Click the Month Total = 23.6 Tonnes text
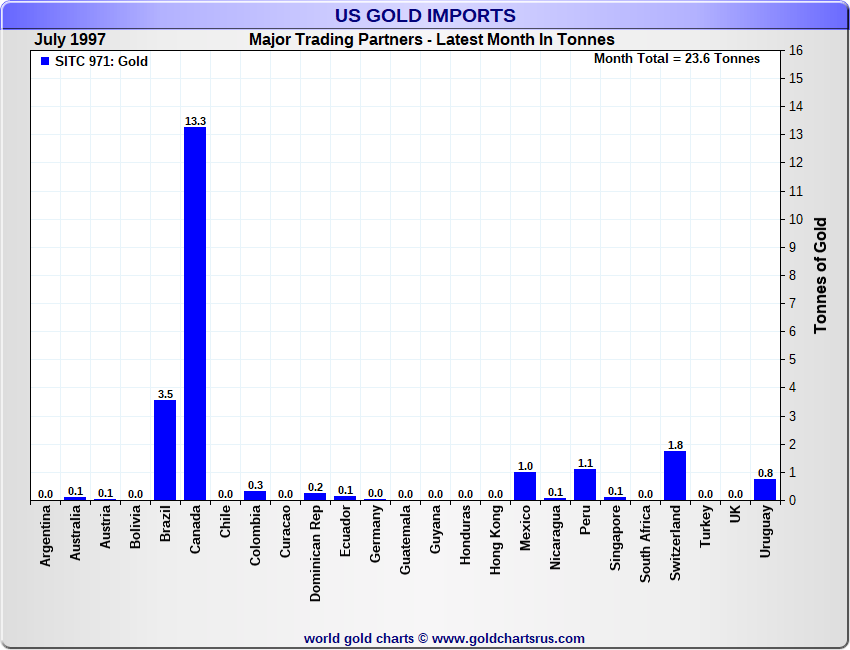The height and width of the screenshot is (650, 850). pyautogui.click(x=677, y=59)
